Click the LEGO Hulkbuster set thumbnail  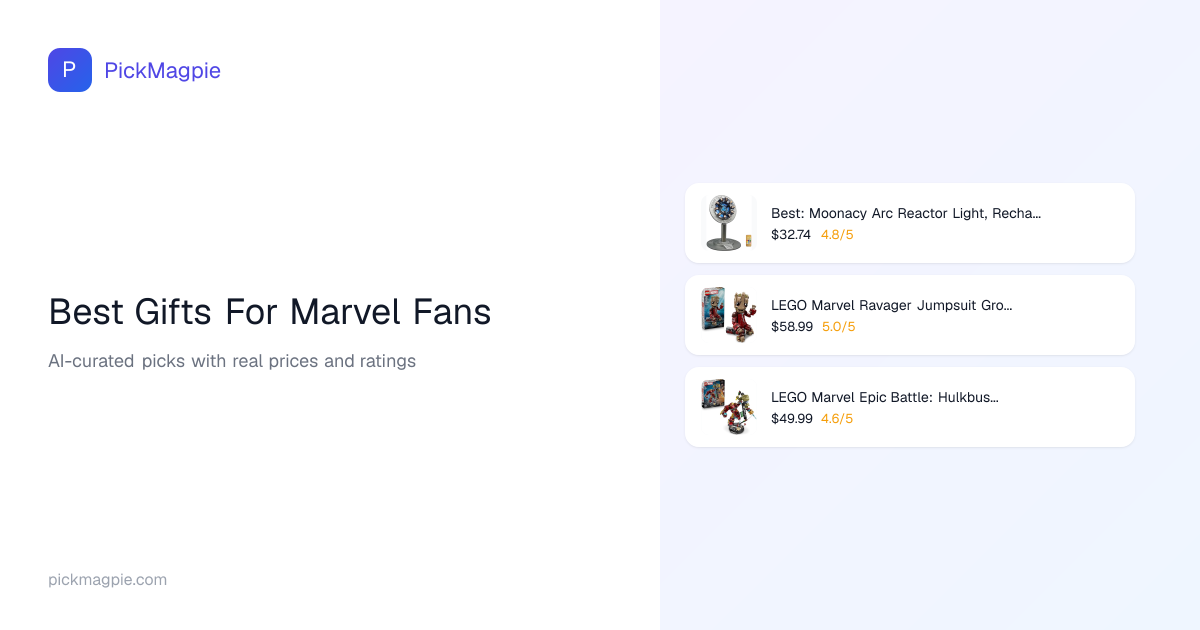[x=727, y=407]
